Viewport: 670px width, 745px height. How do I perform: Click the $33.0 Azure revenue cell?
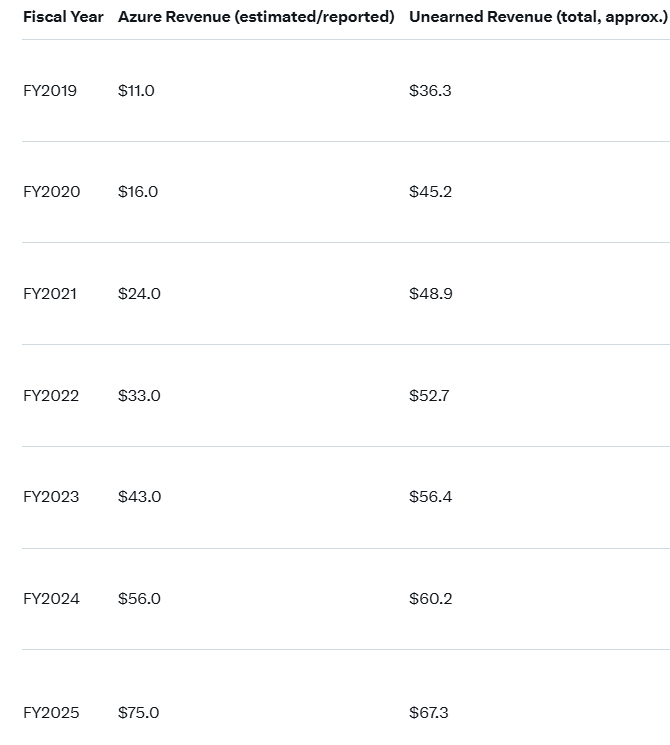click(139, 396)
